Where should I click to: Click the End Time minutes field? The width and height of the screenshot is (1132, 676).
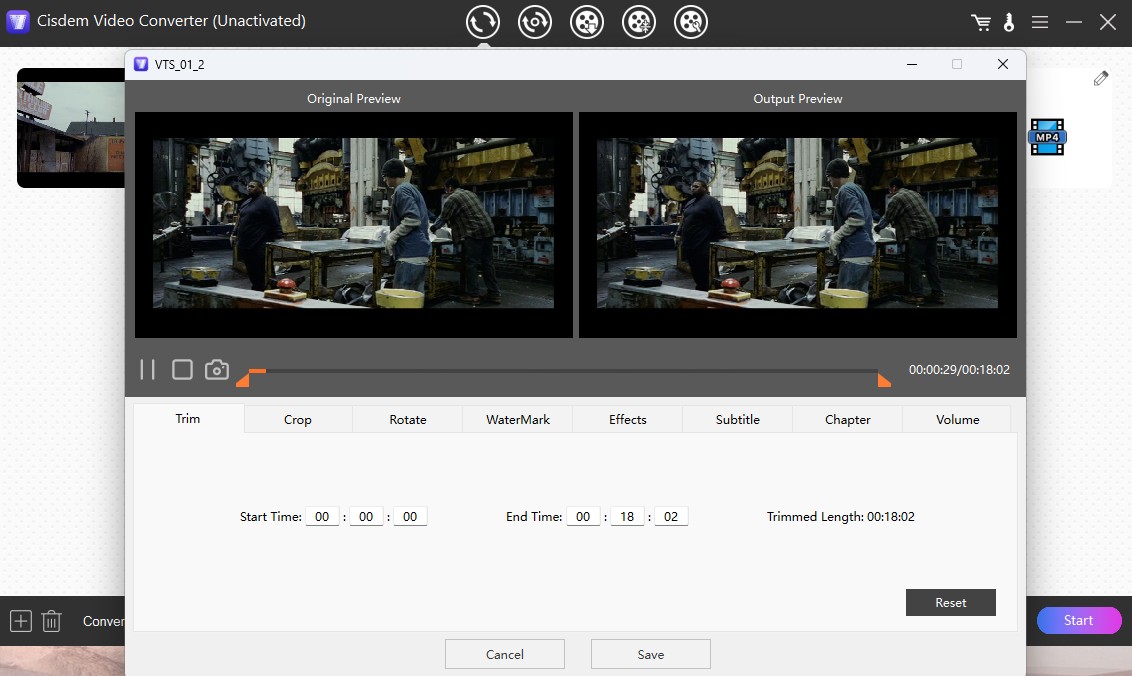click(x=627, y=517)
